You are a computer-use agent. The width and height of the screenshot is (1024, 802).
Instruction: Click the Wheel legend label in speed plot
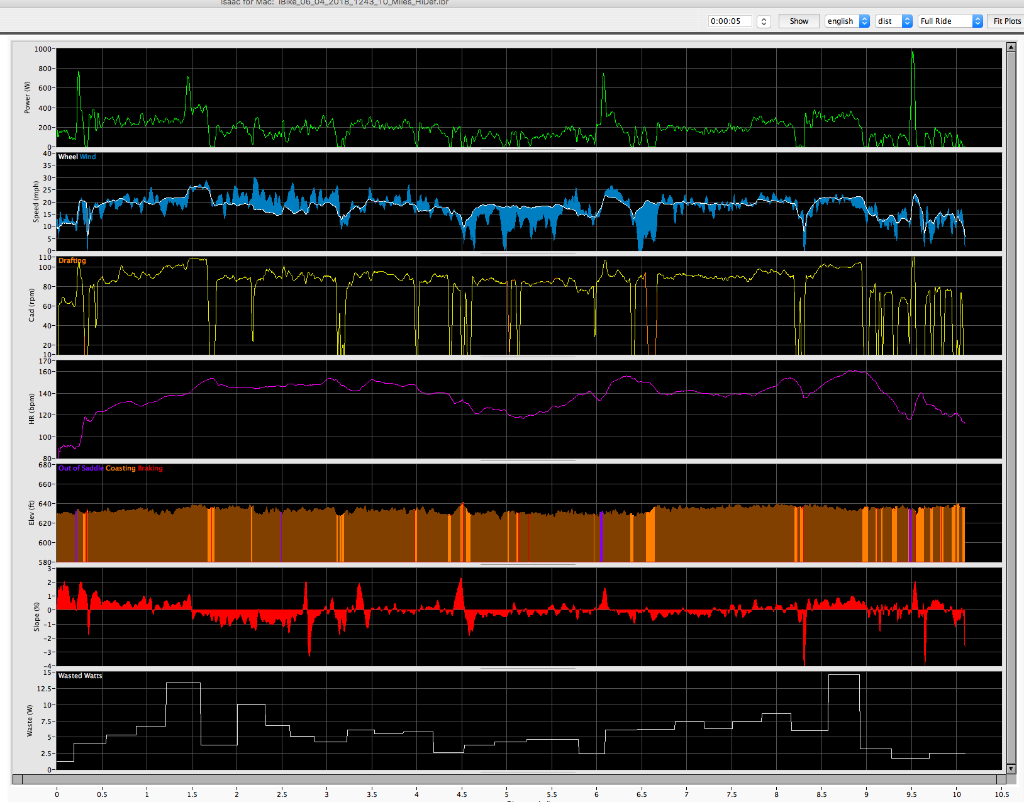pos(68,157)
